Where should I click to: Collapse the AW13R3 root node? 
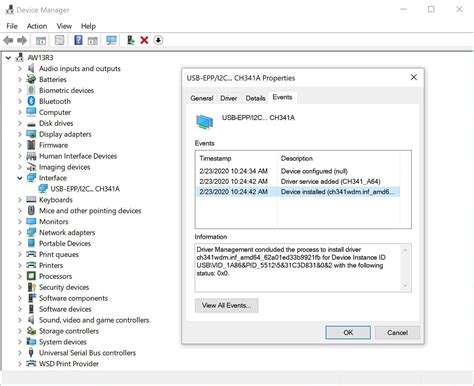click(8, 58)
